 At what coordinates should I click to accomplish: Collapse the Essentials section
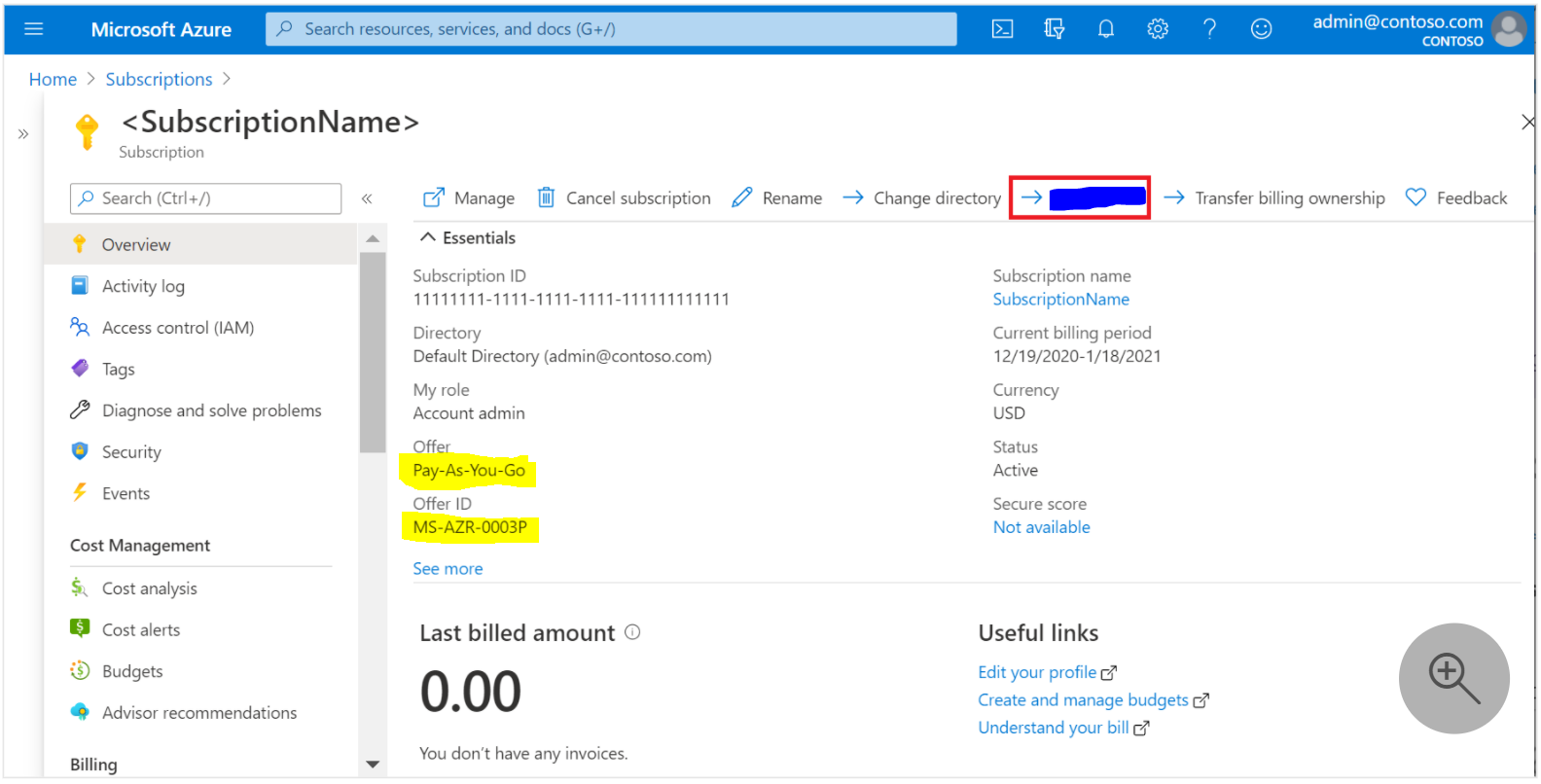[467, 237]
